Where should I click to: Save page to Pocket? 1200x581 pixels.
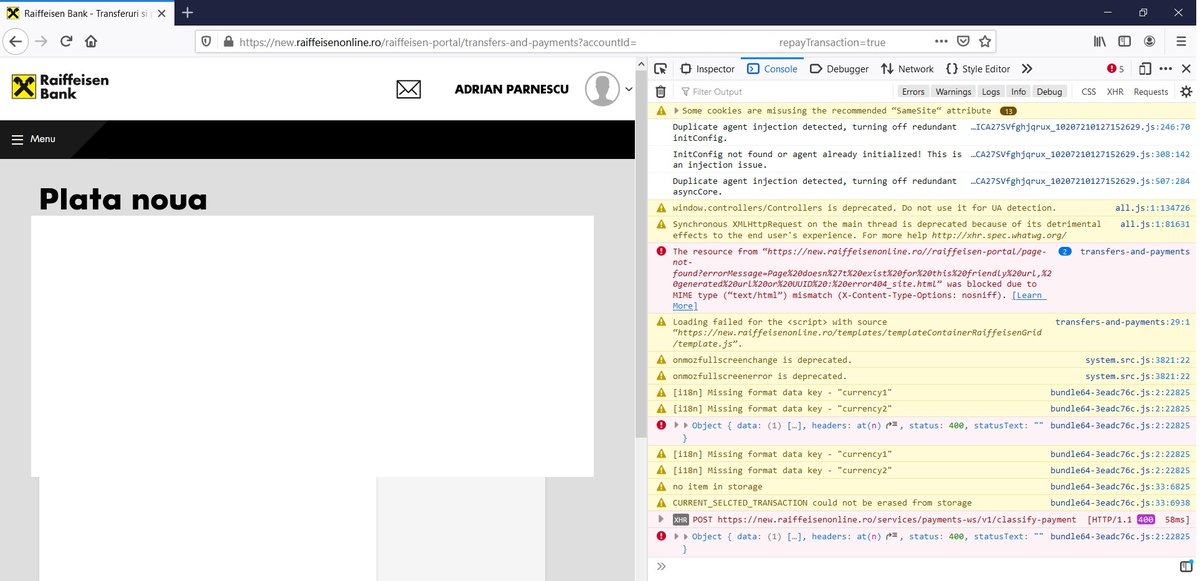[964, 42]
